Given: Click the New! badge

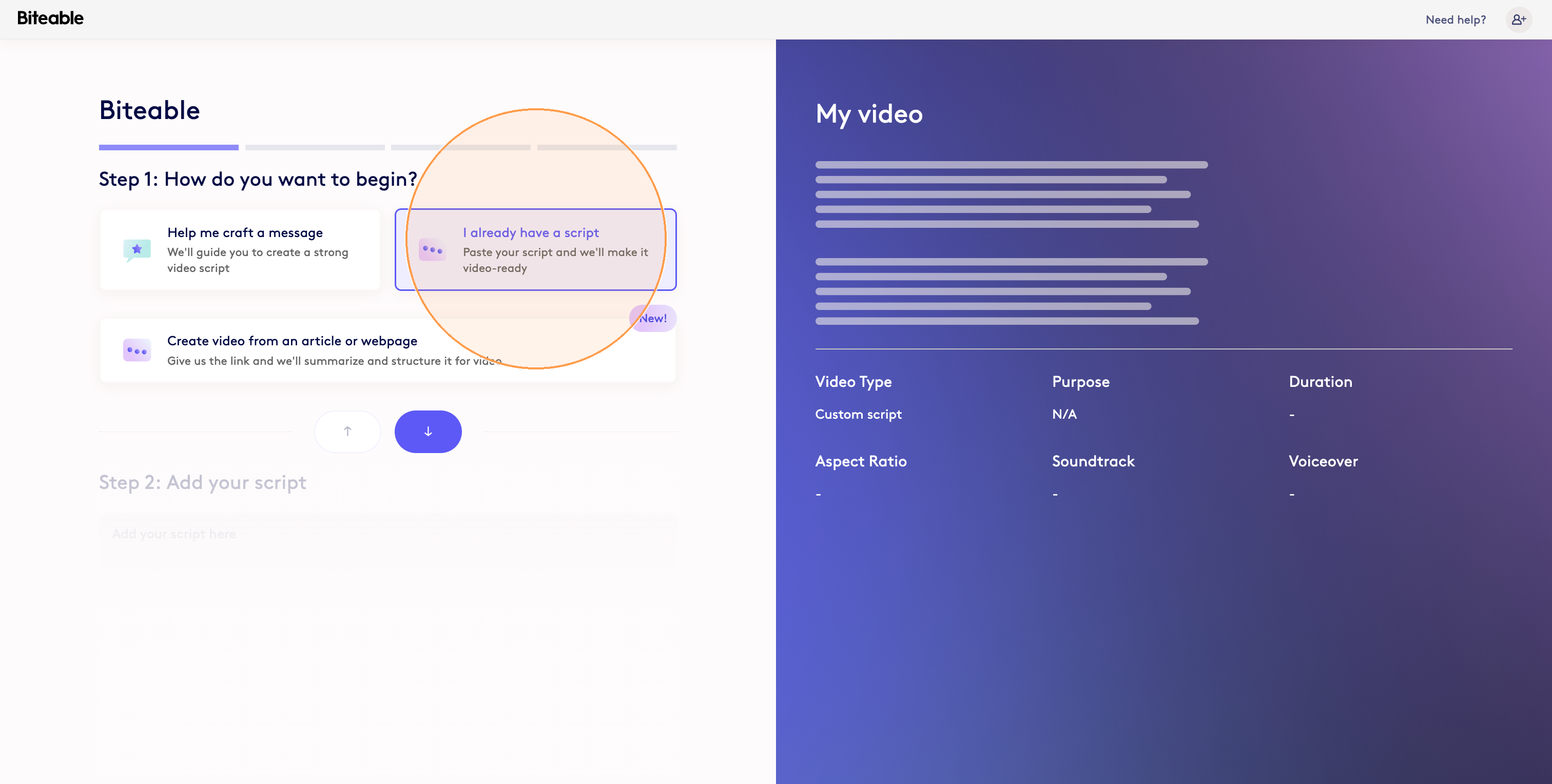Looking at the screenshot, I should tap(653, 318).
